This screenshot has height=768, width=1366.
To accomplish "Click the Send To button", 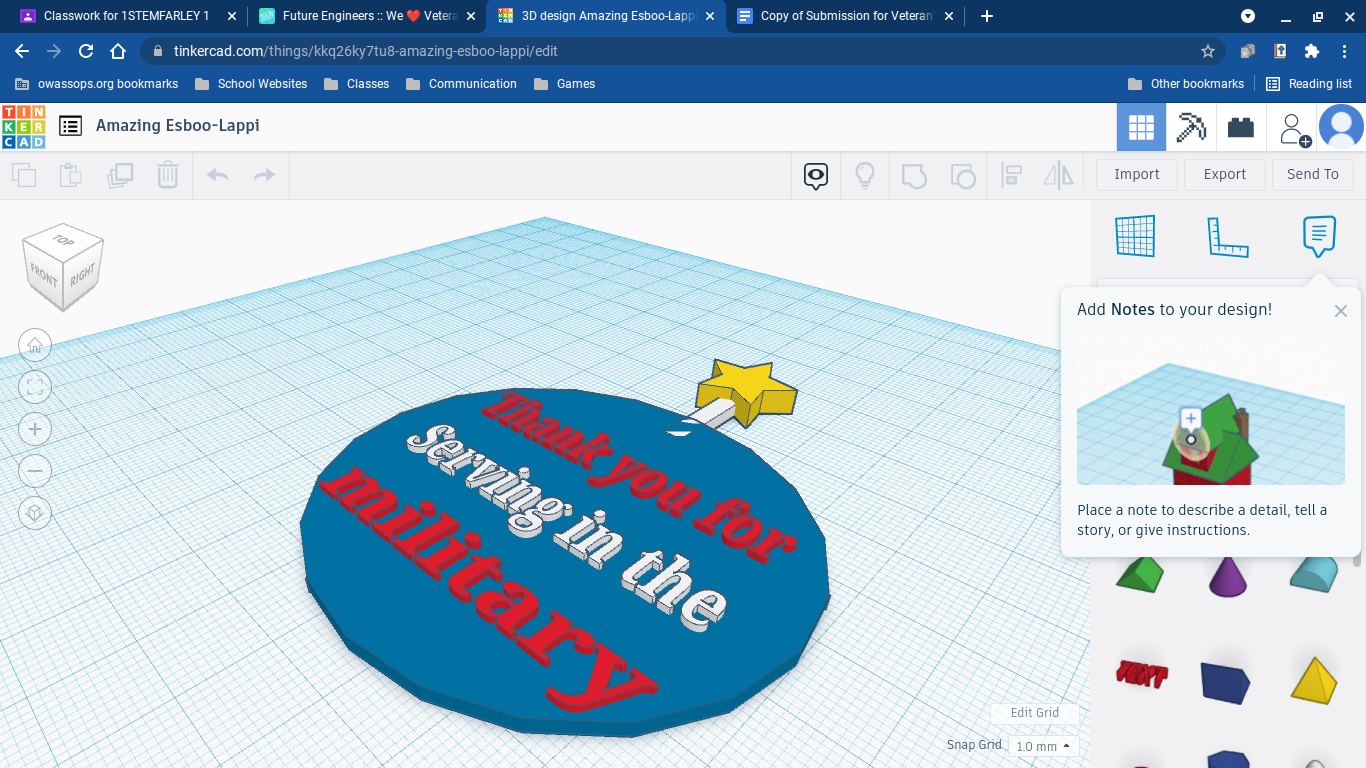I will 1313,174.
